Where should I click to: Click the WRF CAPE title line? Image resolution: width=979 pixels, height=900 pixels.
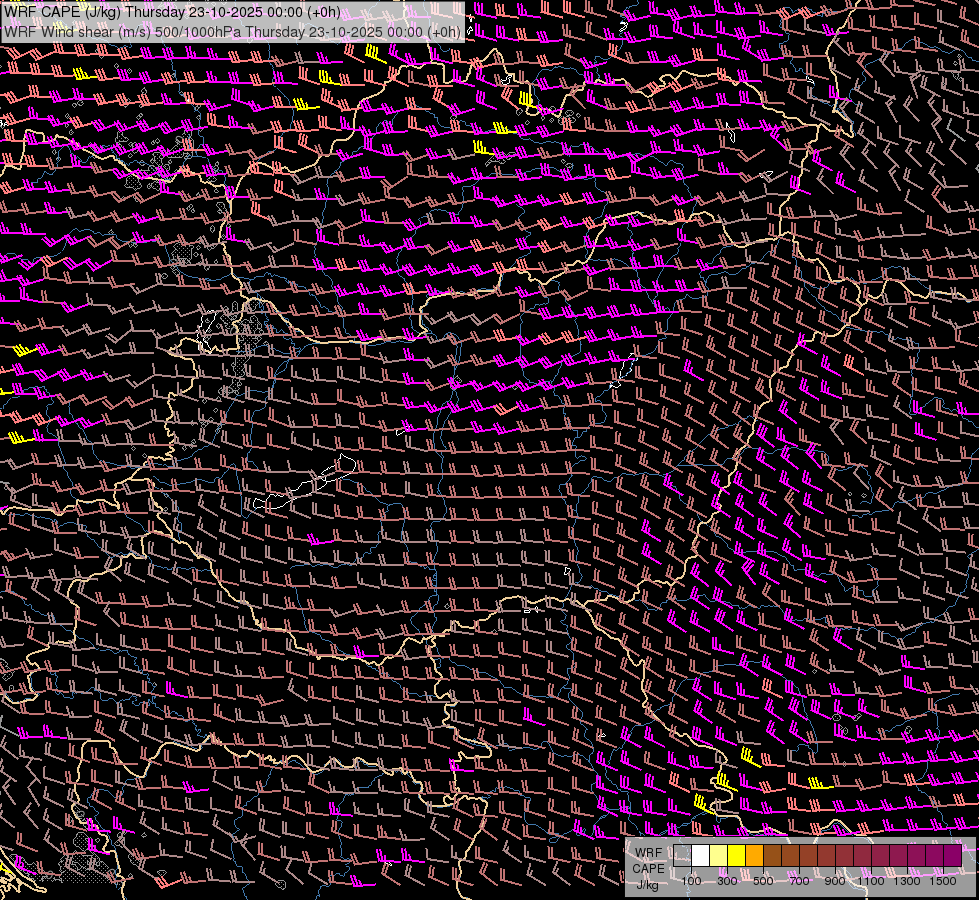pyautogui.click(x=172, y=12)
